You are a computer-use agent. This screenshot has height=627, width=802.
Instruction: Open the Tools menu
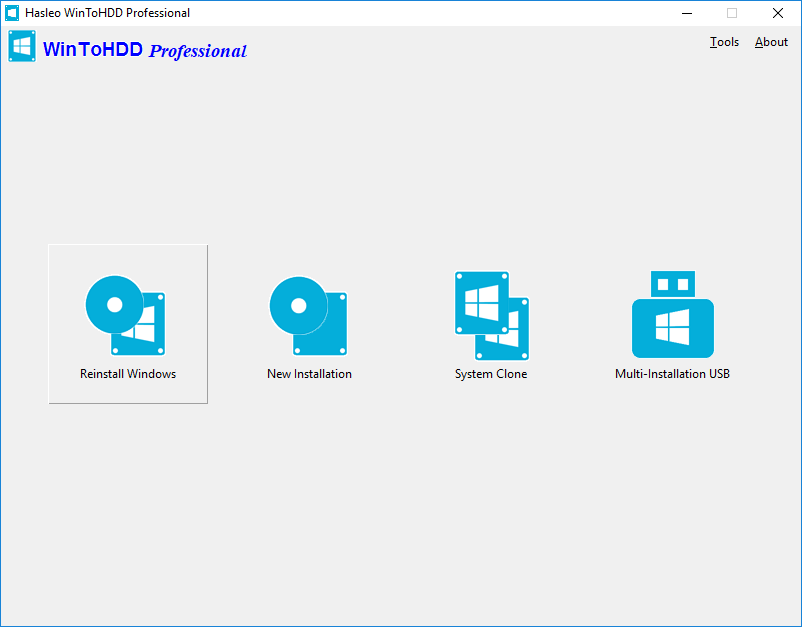coord(724,42)
